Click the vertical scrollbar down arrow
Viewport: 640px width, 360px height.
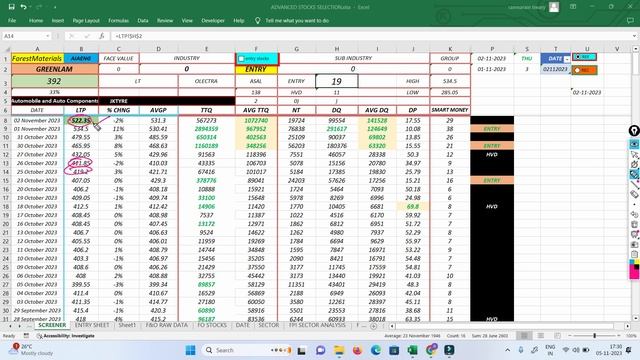click(x=636, y=318)
